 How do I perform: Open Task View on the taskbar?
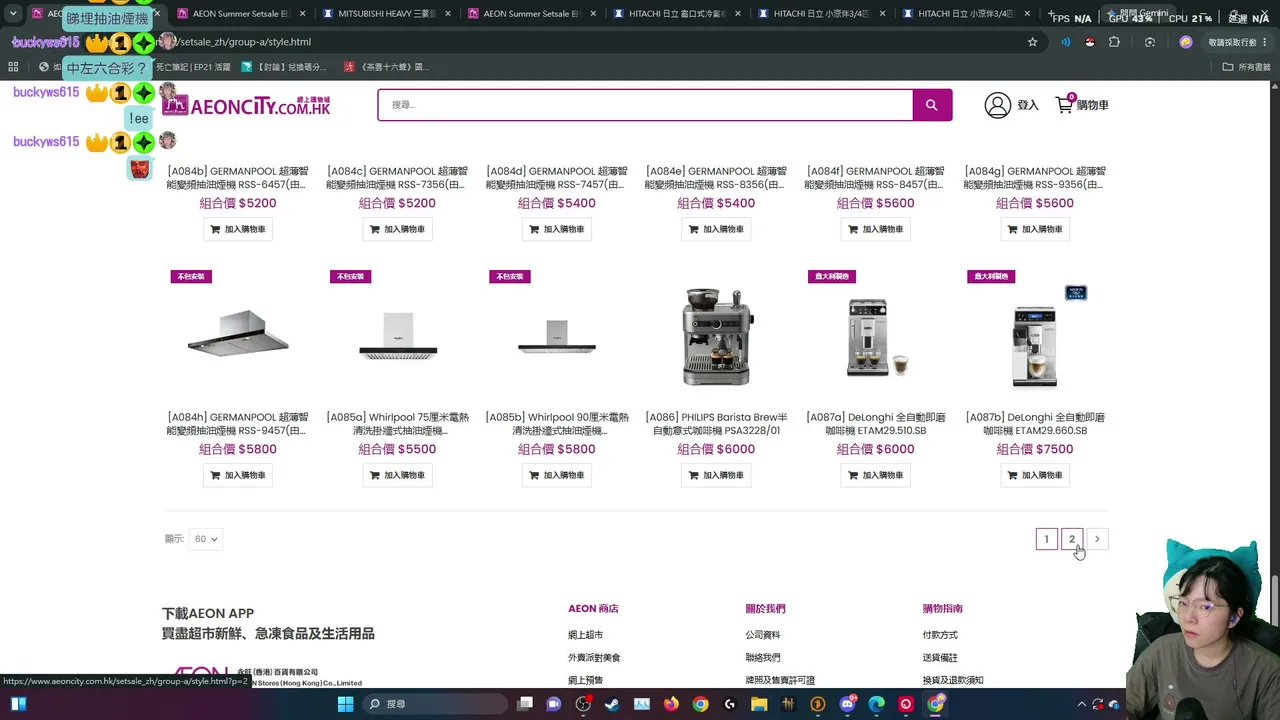pyautogui.click(x=525, y=704)
